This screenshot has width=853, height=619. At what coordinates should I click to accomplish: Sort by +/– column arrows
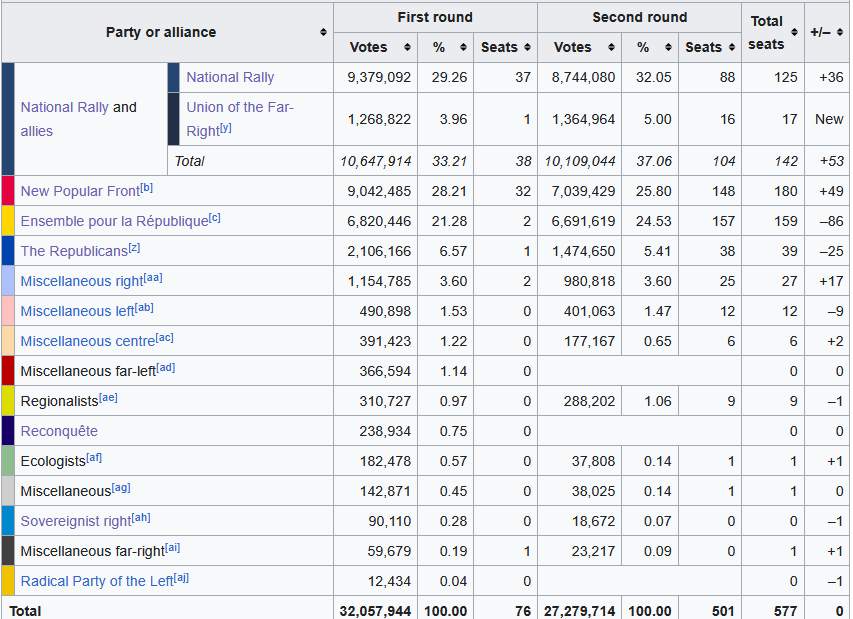839,33
